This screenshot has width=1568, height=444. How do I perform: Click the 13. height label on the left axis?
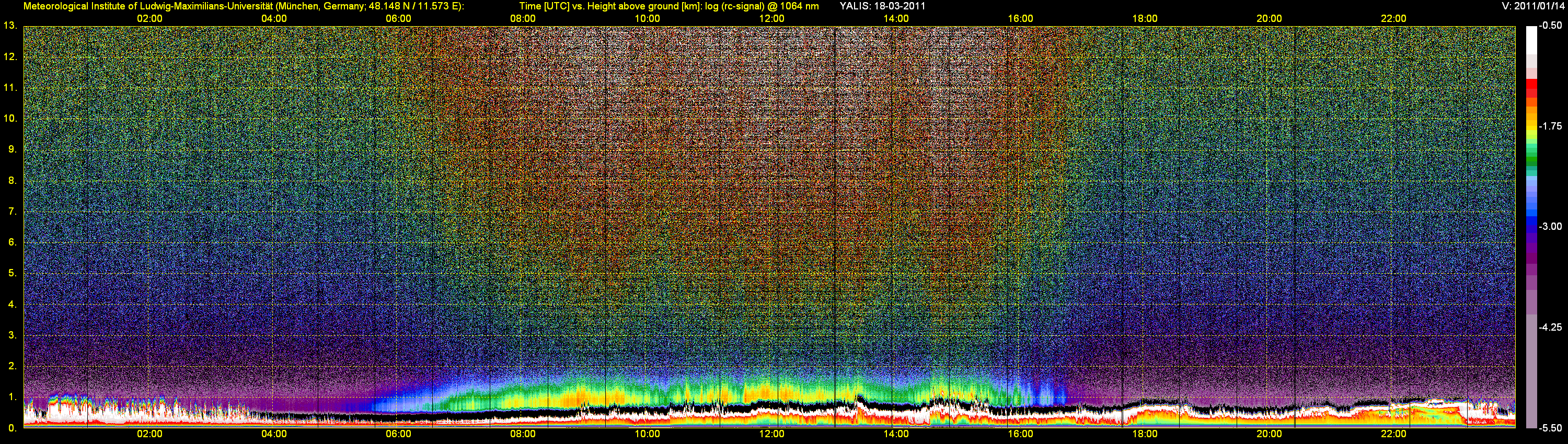click(x=10, y=26)
